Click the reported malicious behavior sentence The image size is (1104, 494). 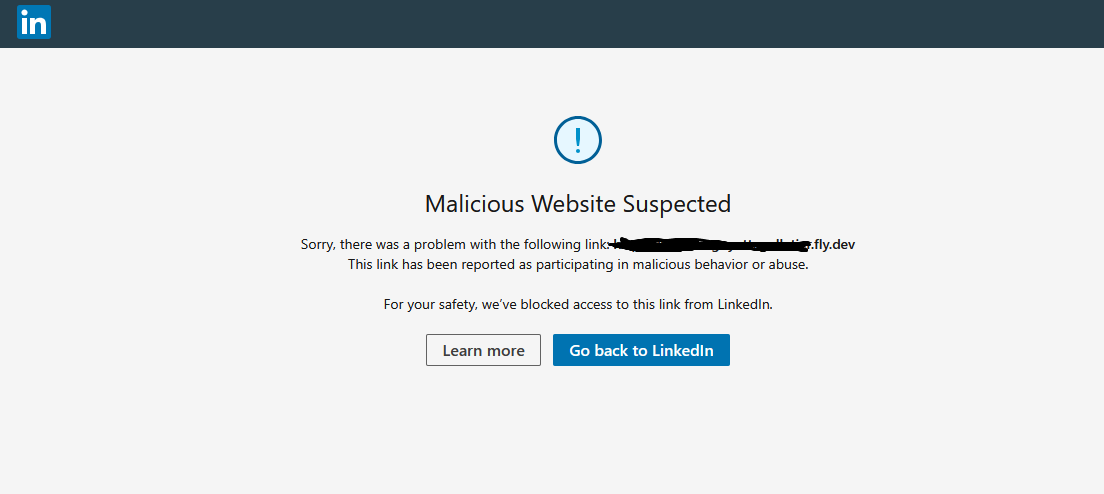click(x=578, y=265)
